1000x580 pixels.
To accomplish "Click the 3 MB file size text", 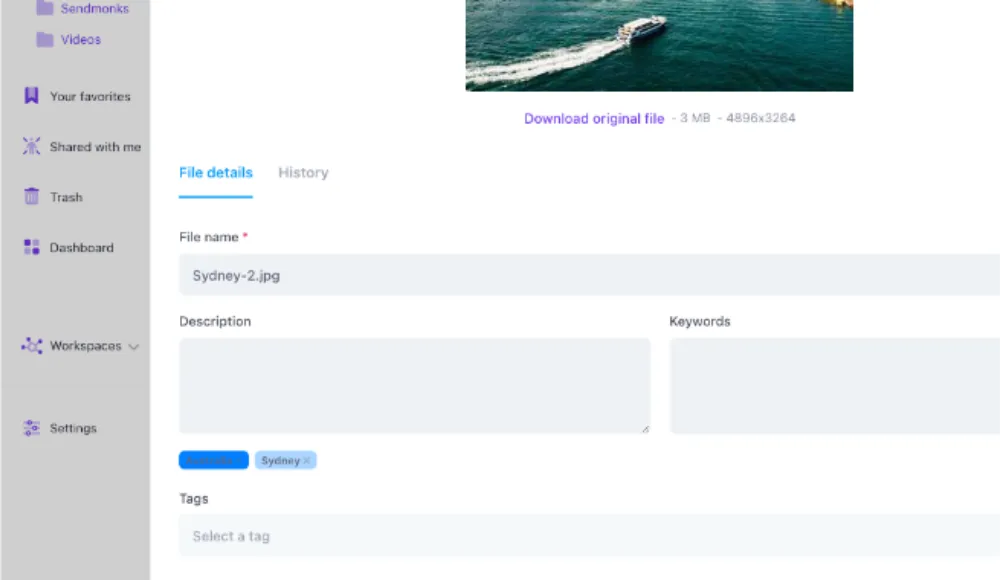I will 695,118.
